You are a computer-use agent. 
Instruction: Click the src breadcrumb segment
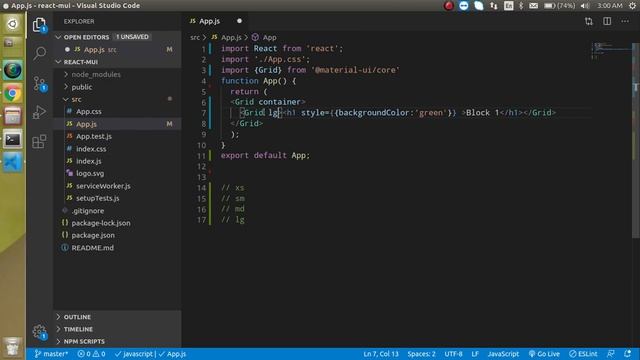click(x=195, y=38)
